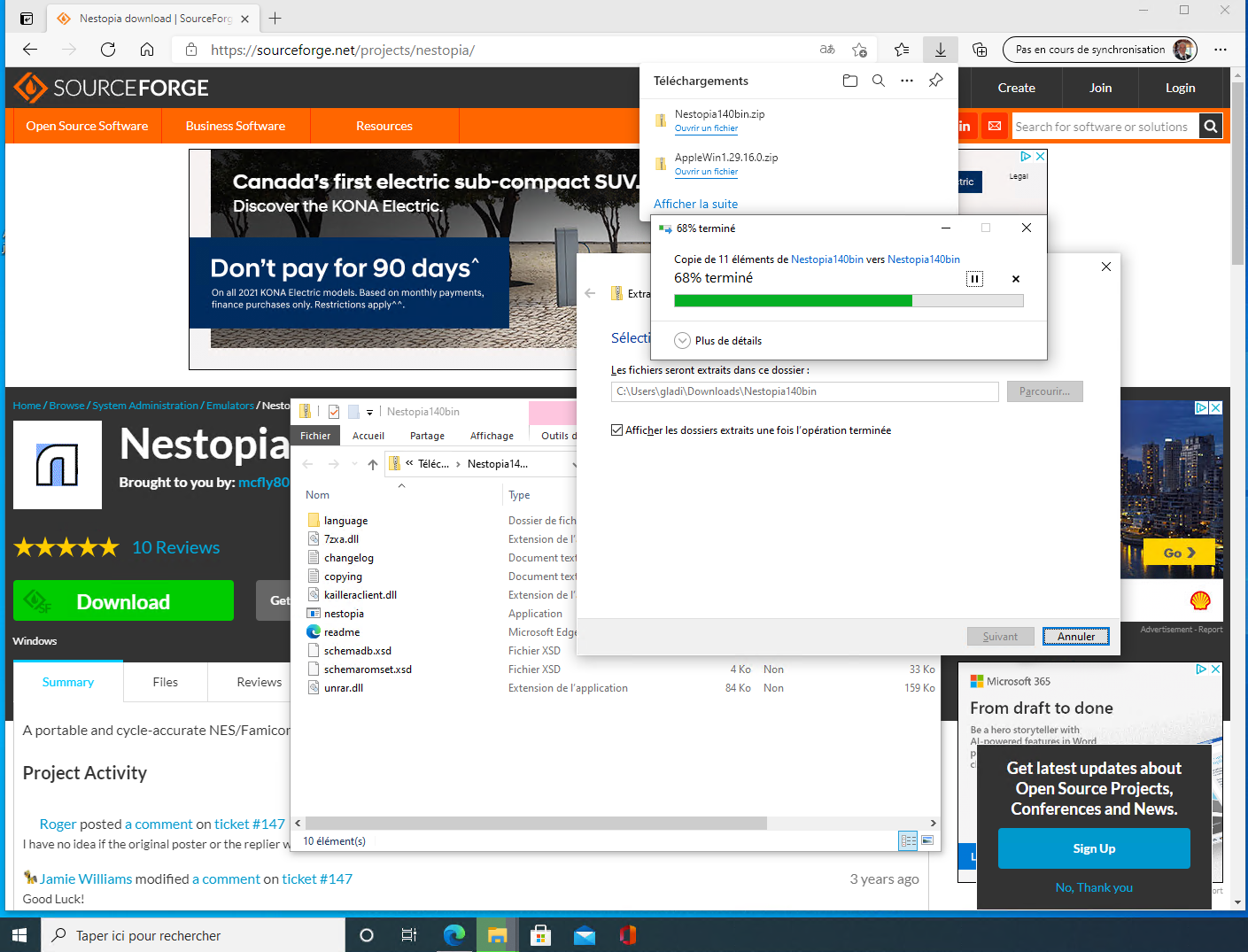
Task: Click the green Download button
Action: click(123, 601)
